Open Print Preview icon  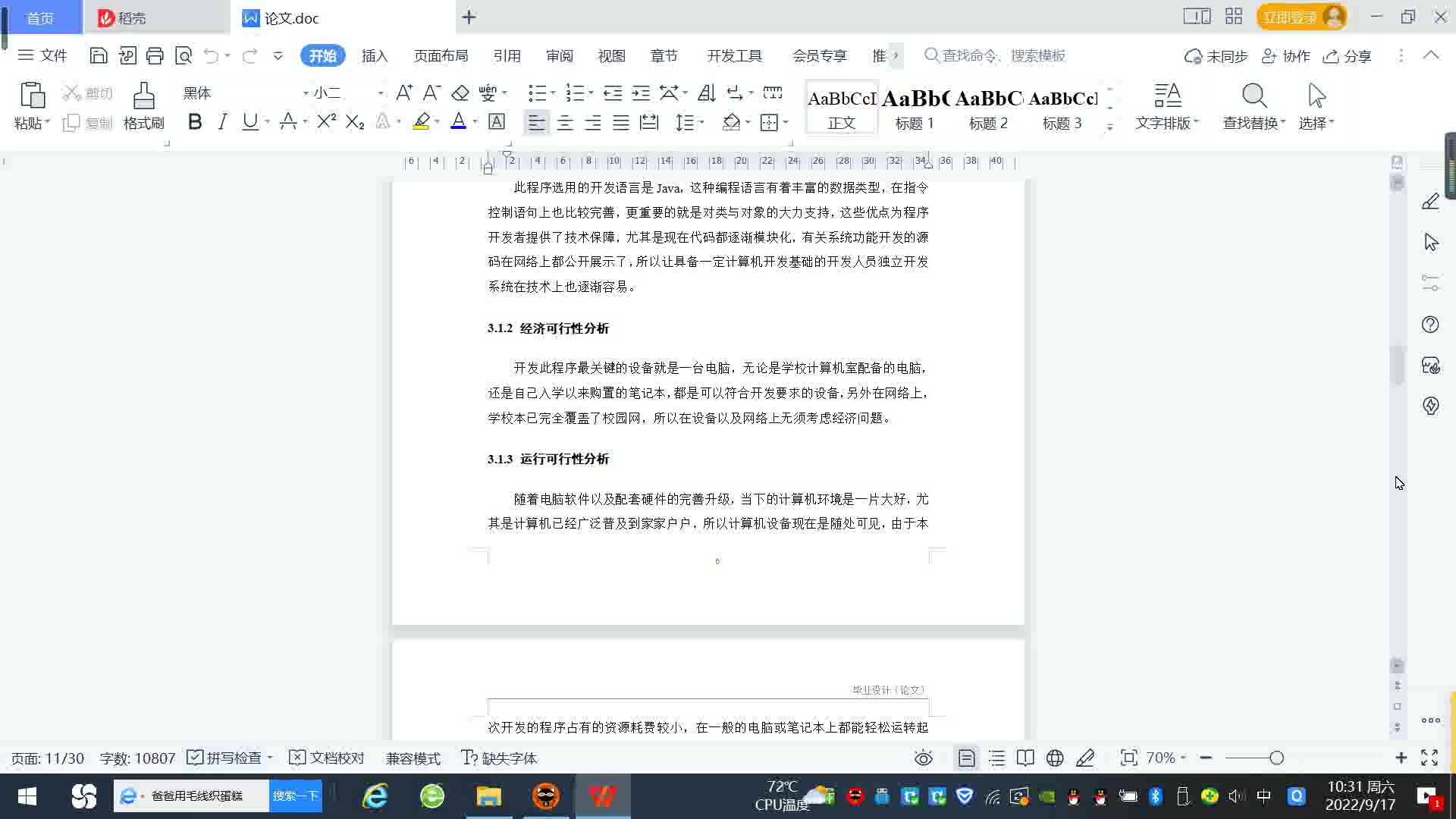coord(184,55)
